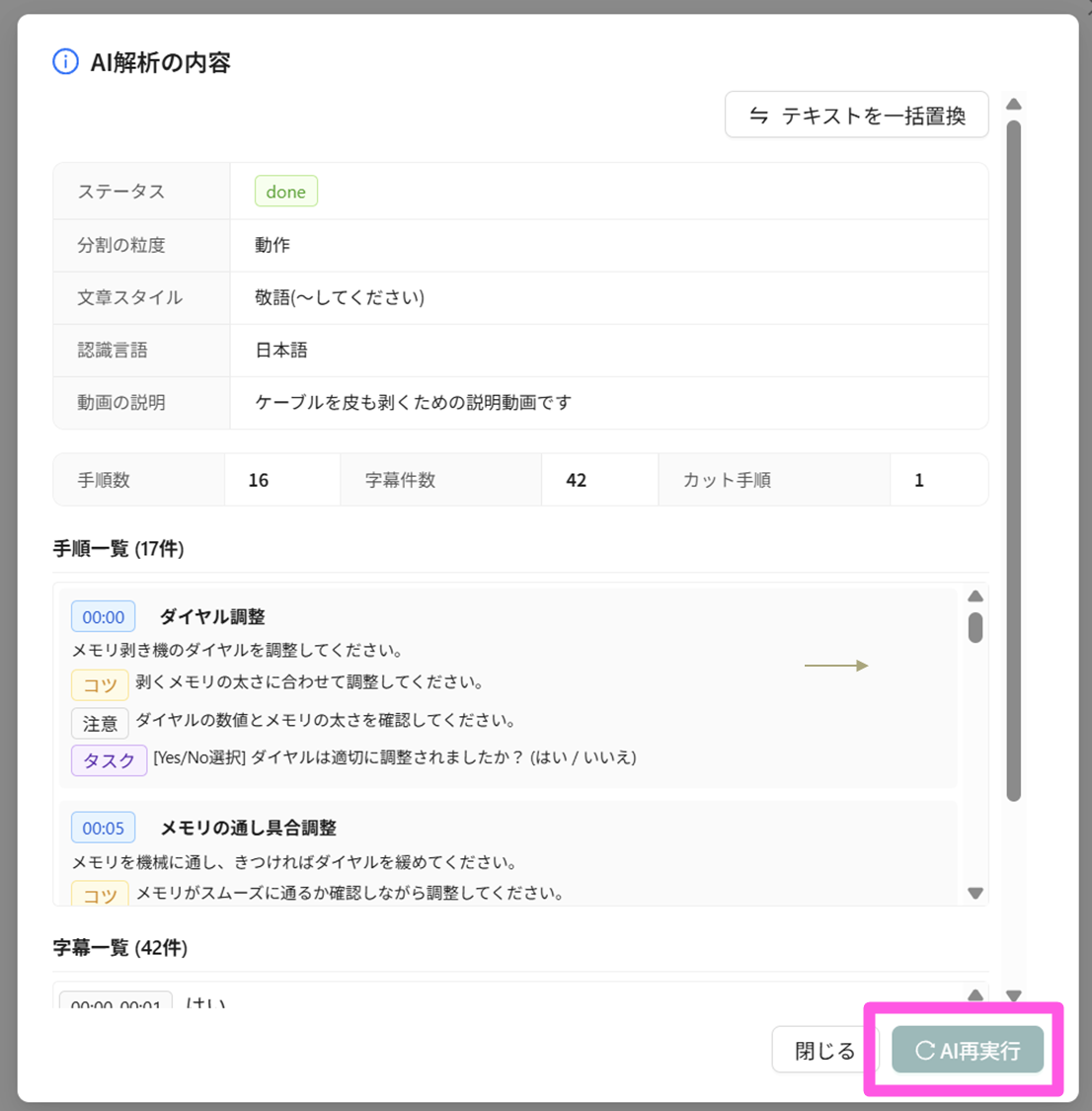
Task: Click the テキストを一括置換 button
Action: pos(856,115)
